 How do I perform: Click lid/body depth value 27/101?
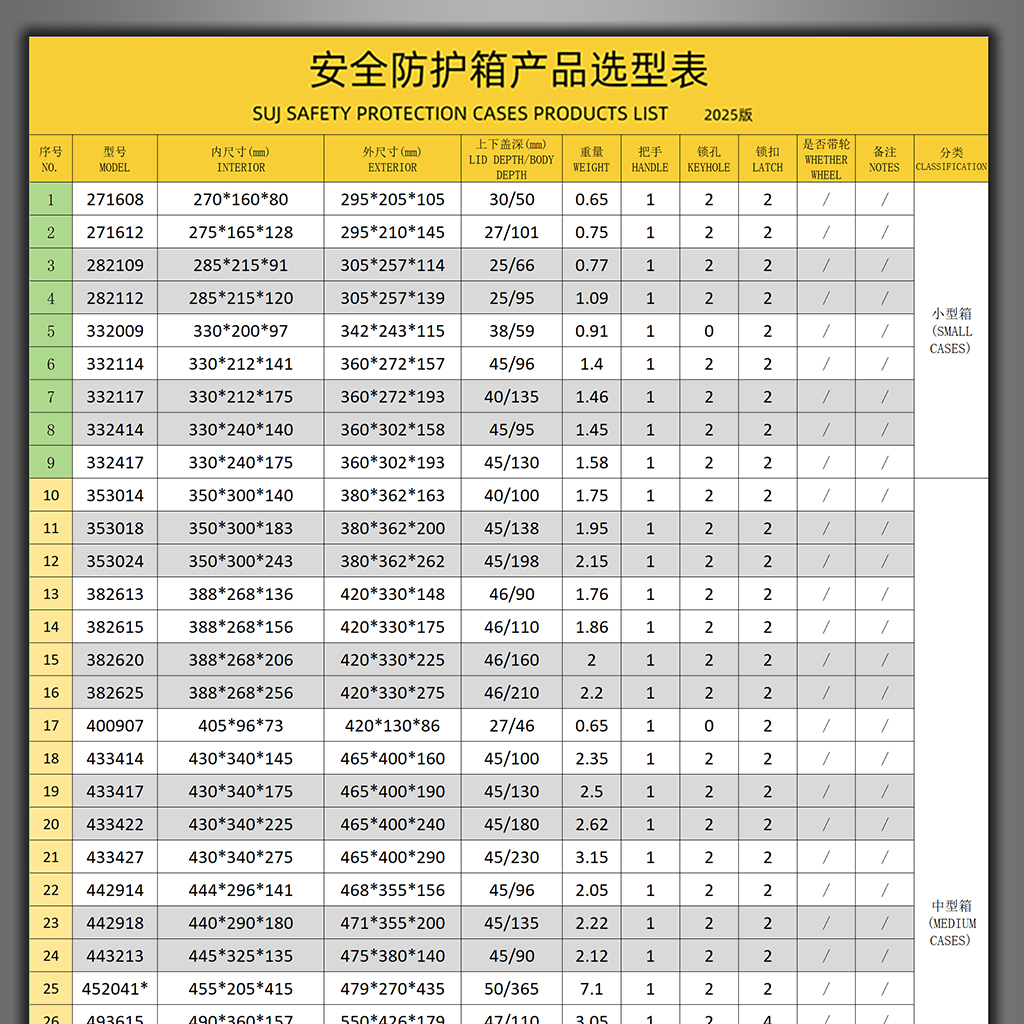click(x=511, y=232)
